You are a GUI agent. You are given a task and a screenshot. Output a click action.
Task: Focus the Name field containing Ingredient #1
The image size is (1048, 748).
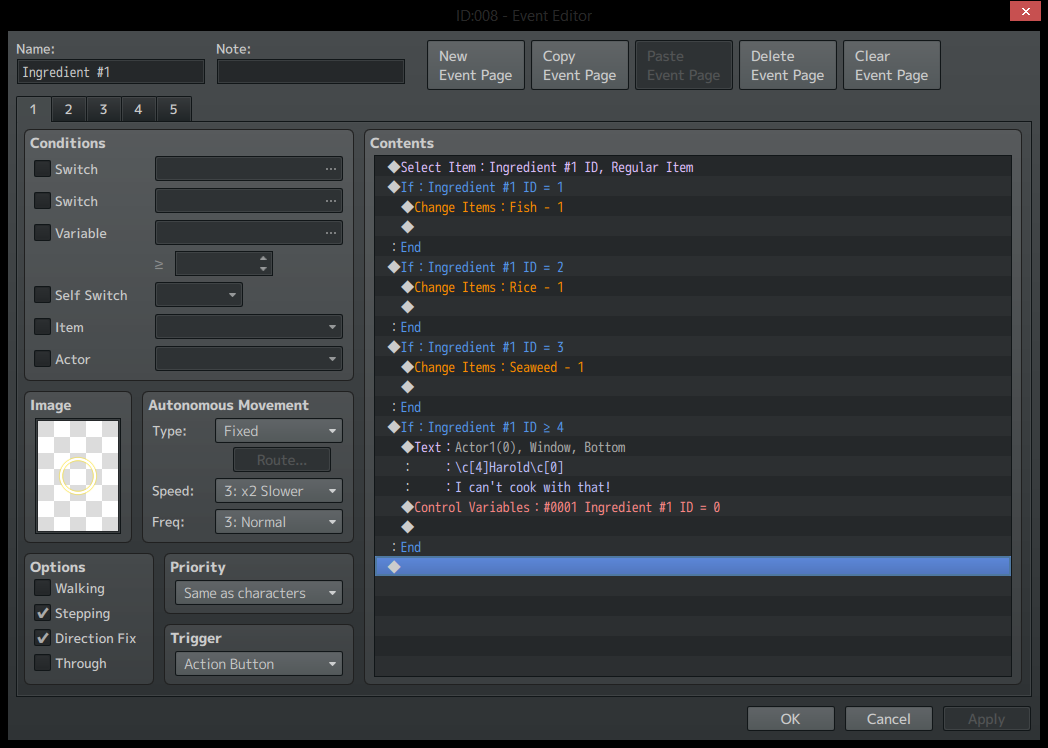[111, 72]
